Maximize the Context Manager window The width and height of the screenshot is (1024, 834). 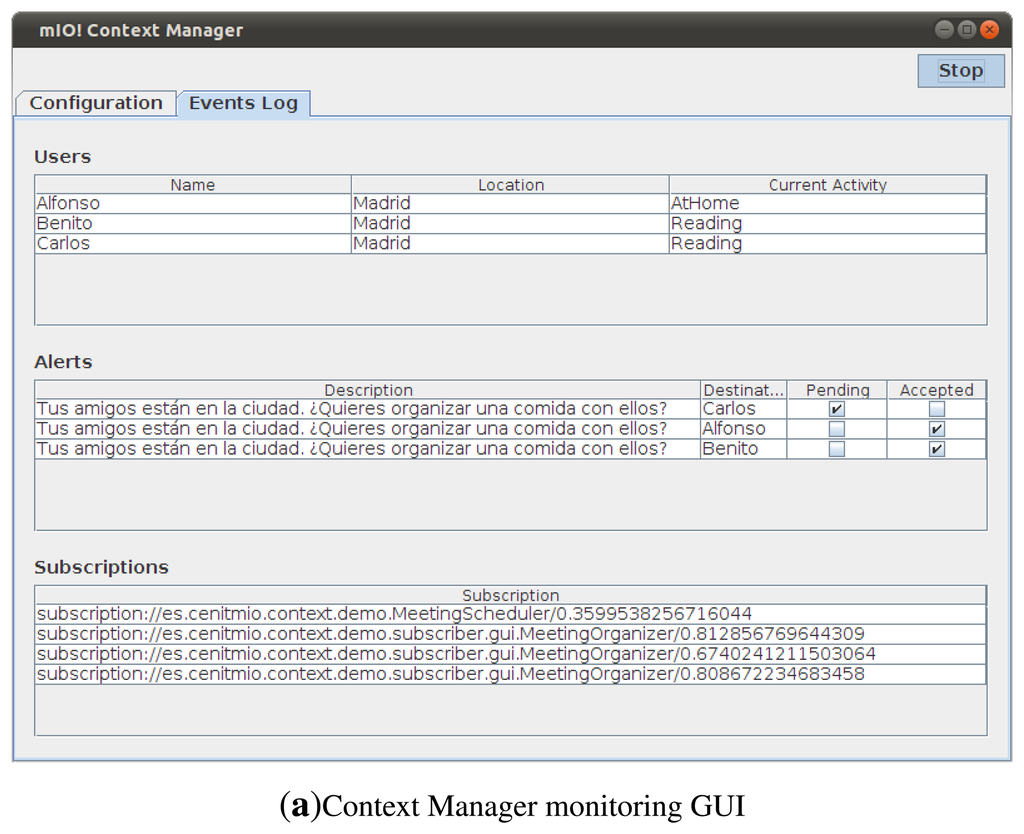pyautogui.click(x=967, y=30)
